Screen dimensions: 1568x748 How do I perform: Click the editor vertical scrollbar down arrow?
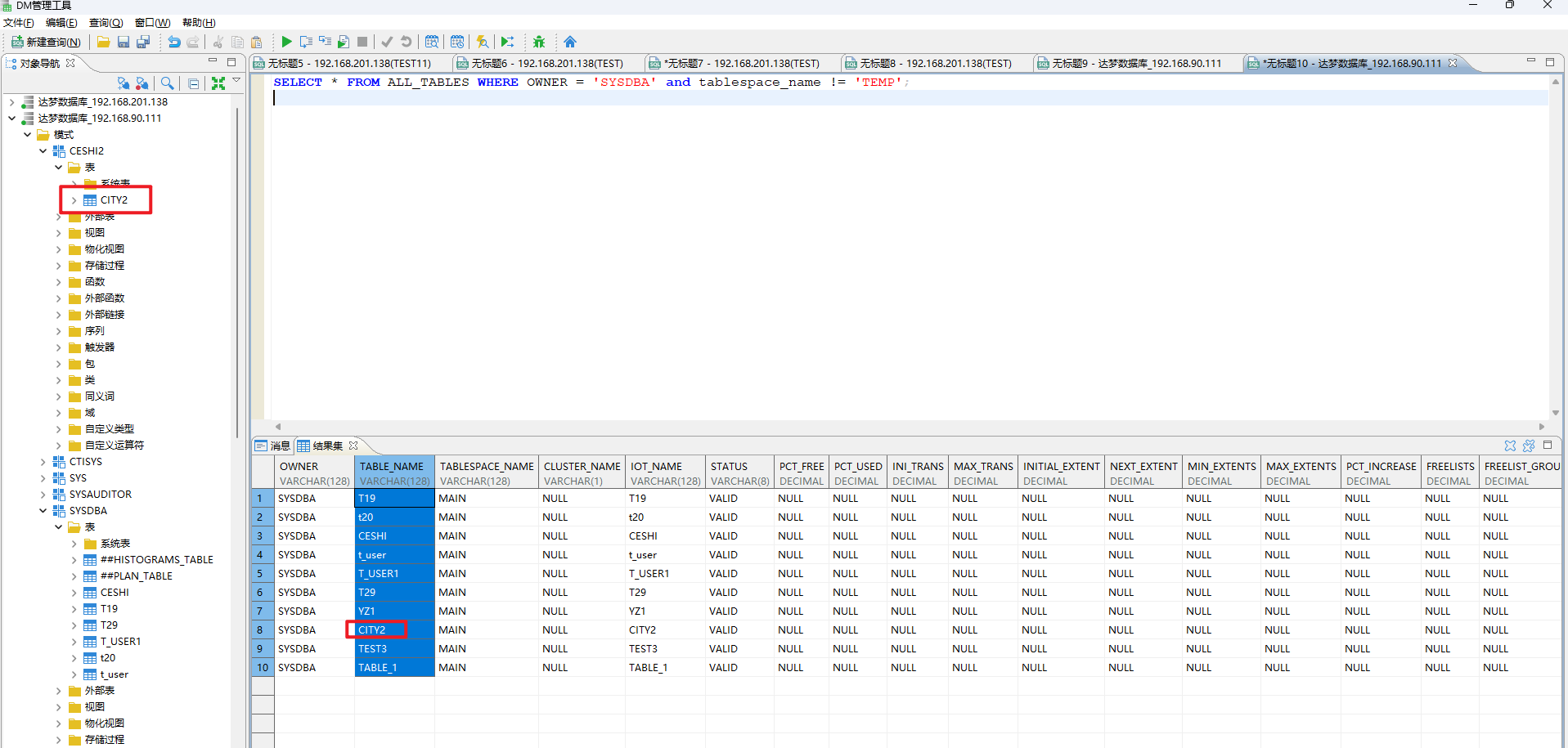(x=1556, y=413)
